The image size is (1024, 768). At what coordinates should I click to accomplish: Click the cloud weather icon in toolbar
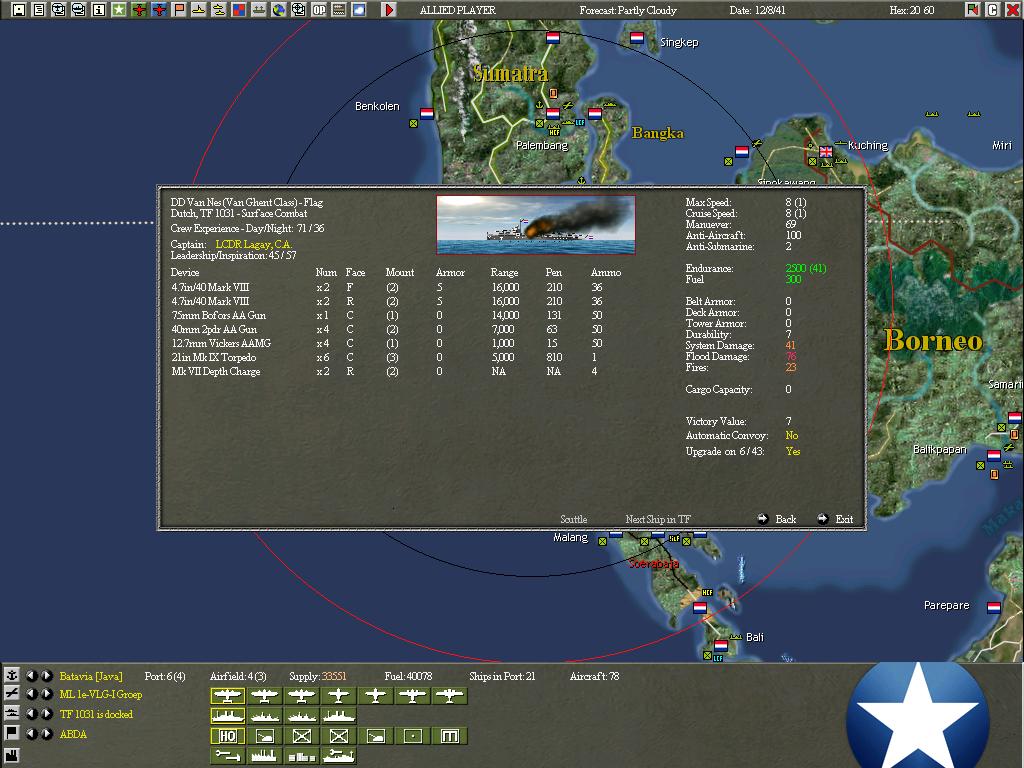click(x=359, y=10)
